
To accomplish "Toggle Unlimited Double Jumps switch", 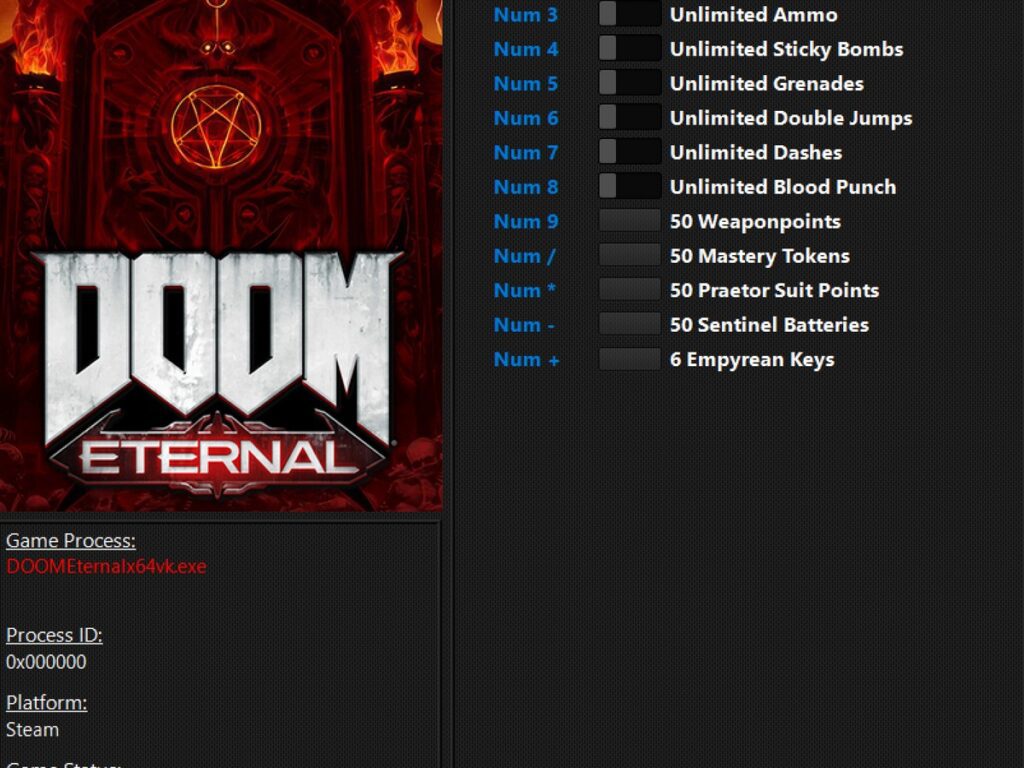I will (630, 118).
